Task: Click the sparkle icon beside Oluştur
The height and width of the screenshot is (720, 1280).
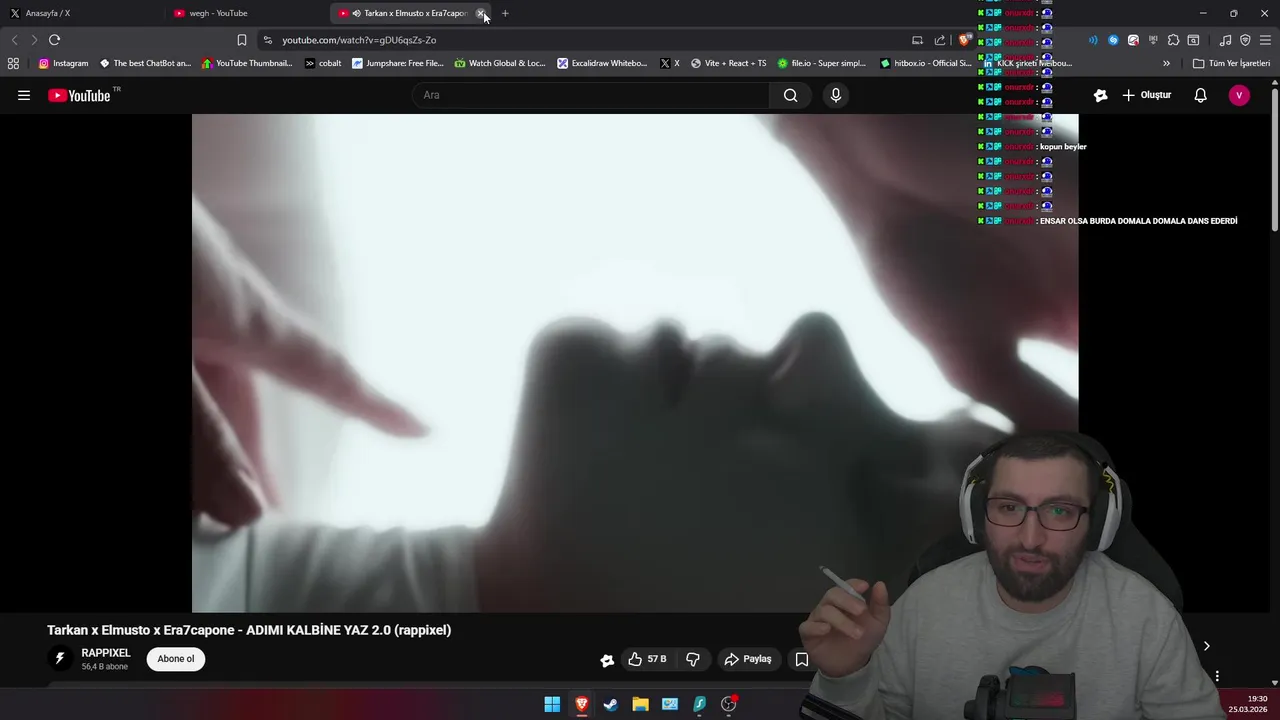Action: tap(1100, 95)
